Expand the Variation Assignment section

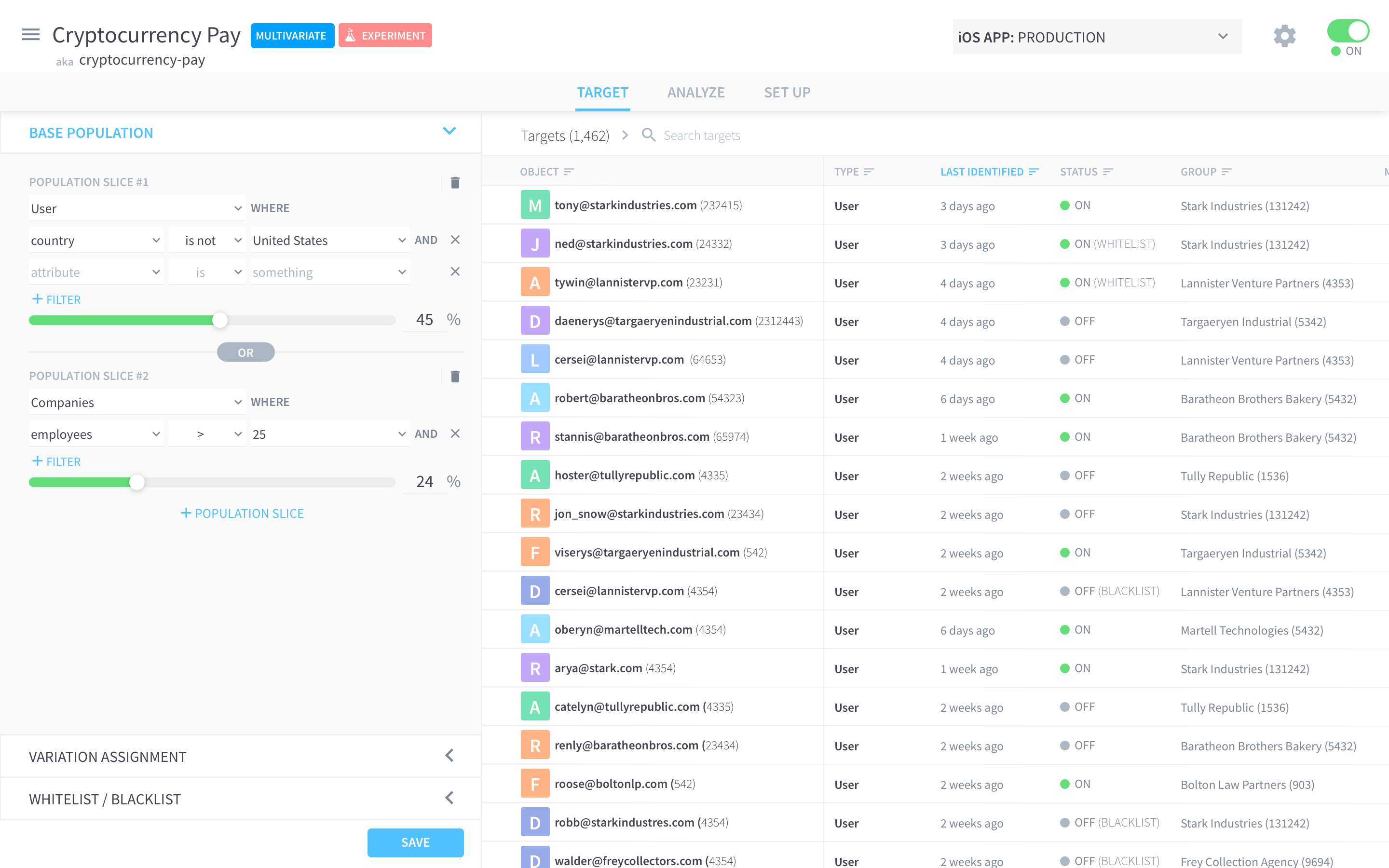(449, 756)
